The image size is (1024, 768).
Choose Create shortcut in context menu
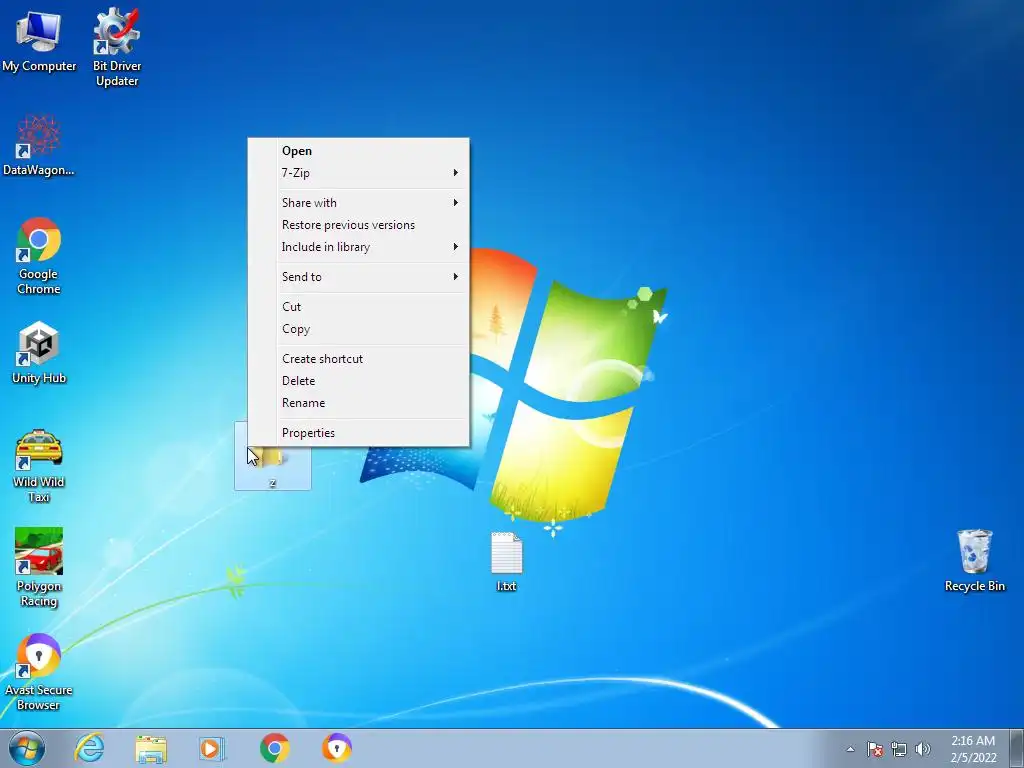coord(358,359)
